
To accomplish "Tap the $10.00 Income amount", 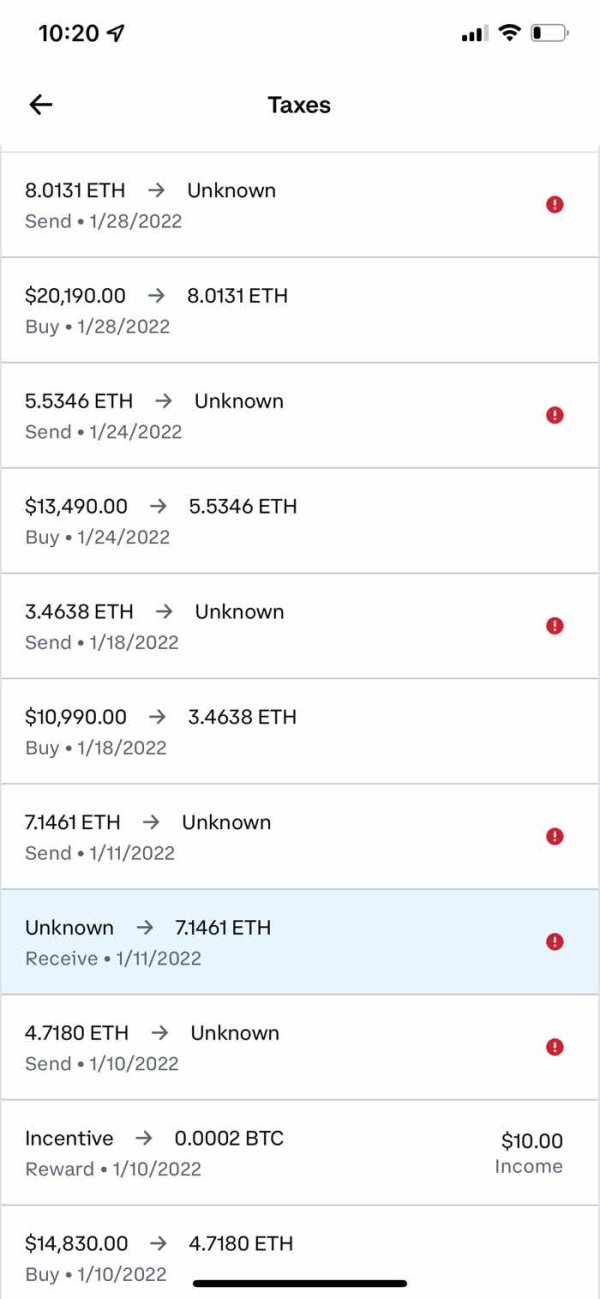I will 531,1141.
